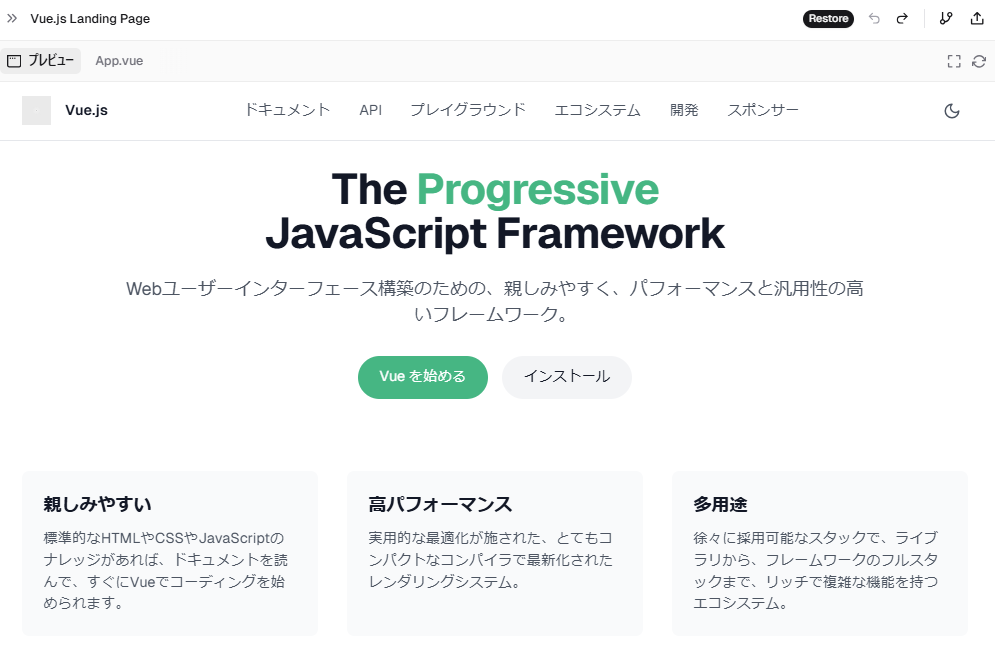The width and height of the screenshot is (995, 664).
Task: Toggle dark mode with the moon icon
Action: click(952, 111)
